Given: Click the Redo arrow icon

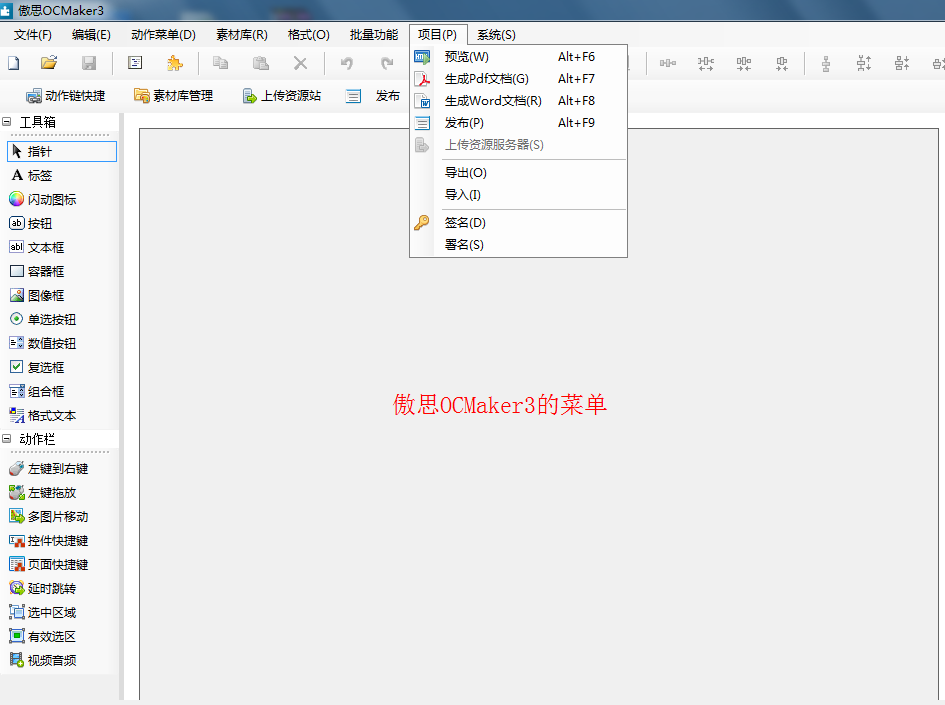Looking at the screenshot, I should [386, 63].
